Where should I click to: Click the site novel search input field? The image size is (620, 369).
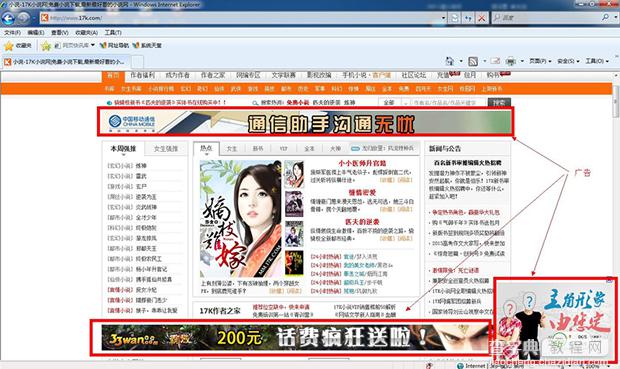[x=448, y=103]
